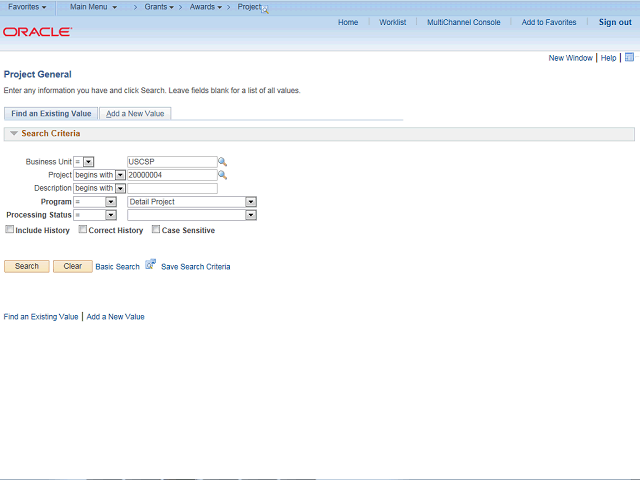Go to Home link
This screenshot has height=480, width=640.
pos(348,22)
